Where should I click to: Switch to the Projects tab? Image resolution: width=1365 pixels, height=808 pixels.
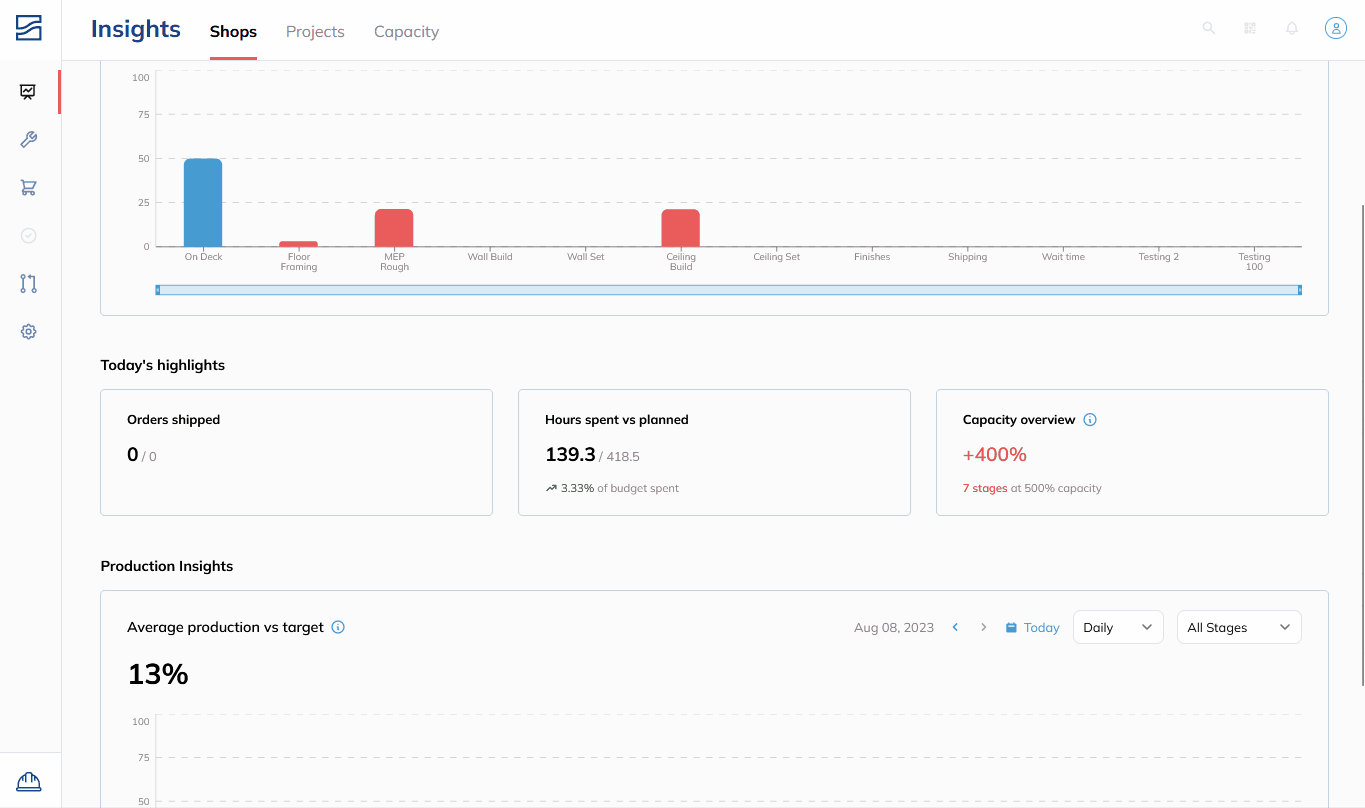(315, 31)
